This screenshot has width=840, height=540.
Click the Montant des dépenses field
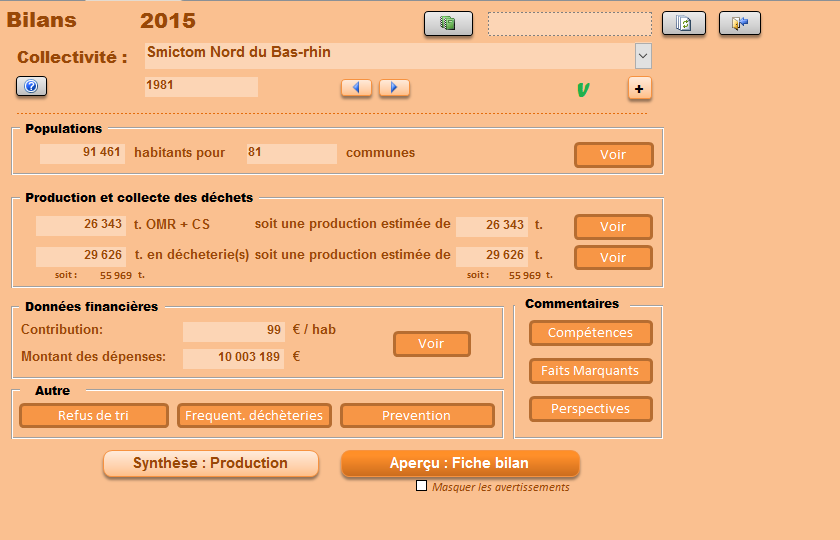[x=233, y=357]
